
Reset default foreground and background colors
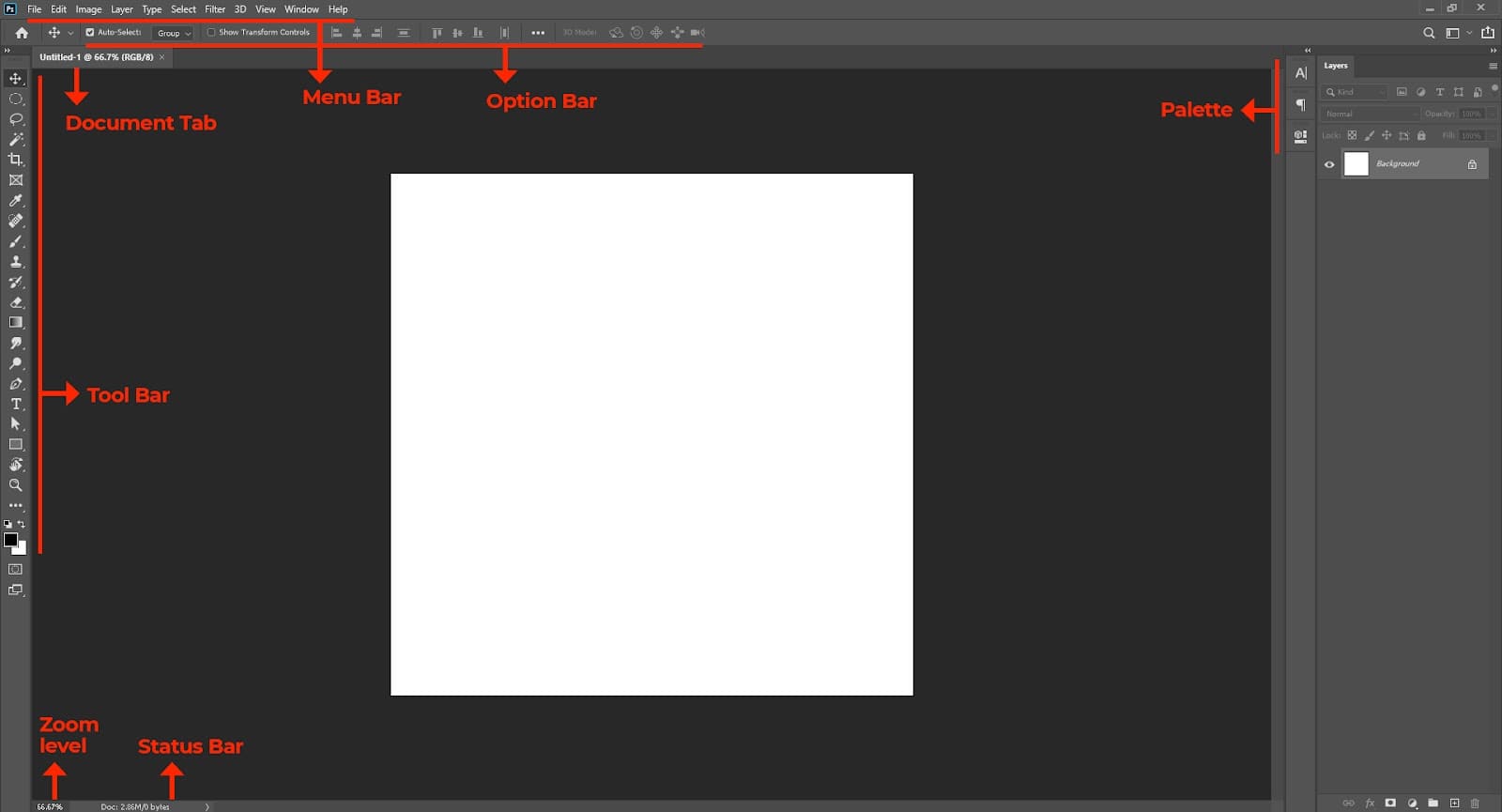[x=8, y=524]
